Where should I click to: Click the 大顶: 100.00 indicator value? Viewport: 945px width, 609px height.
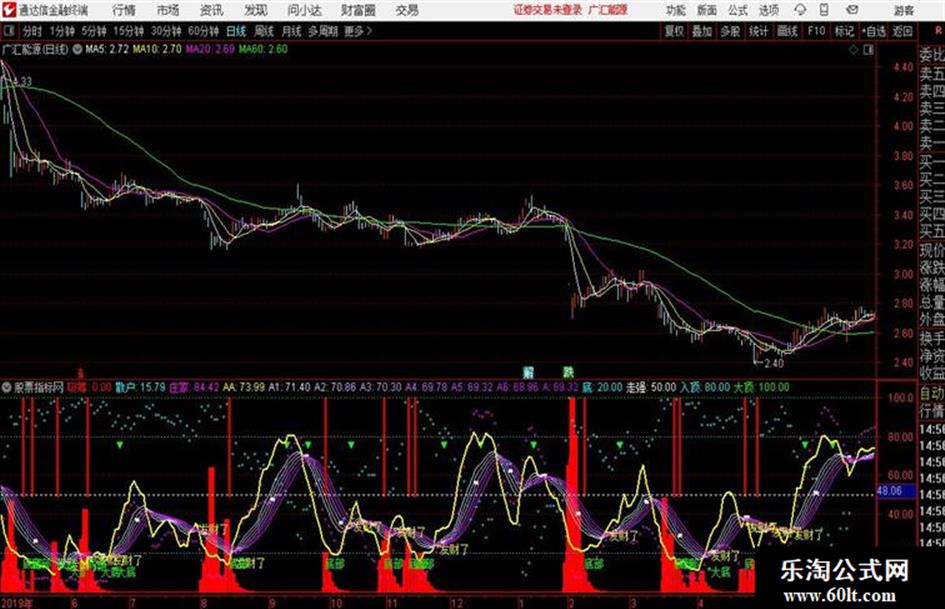click(761, 387)
